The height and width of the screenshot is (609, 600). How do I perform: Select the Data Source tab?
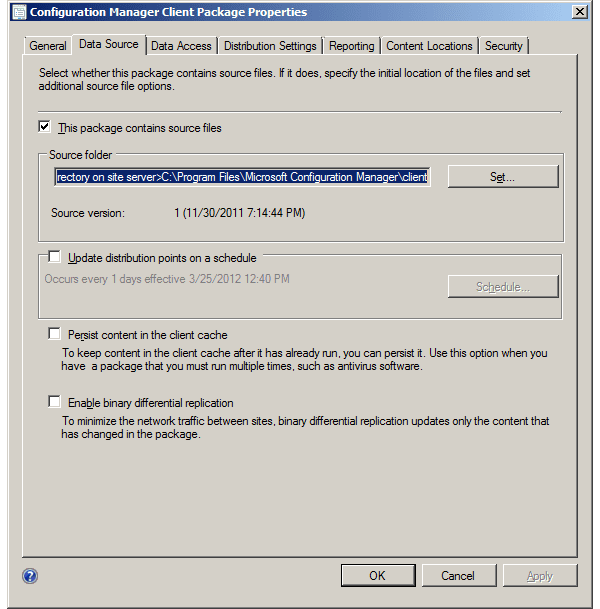tap(109, 45)
